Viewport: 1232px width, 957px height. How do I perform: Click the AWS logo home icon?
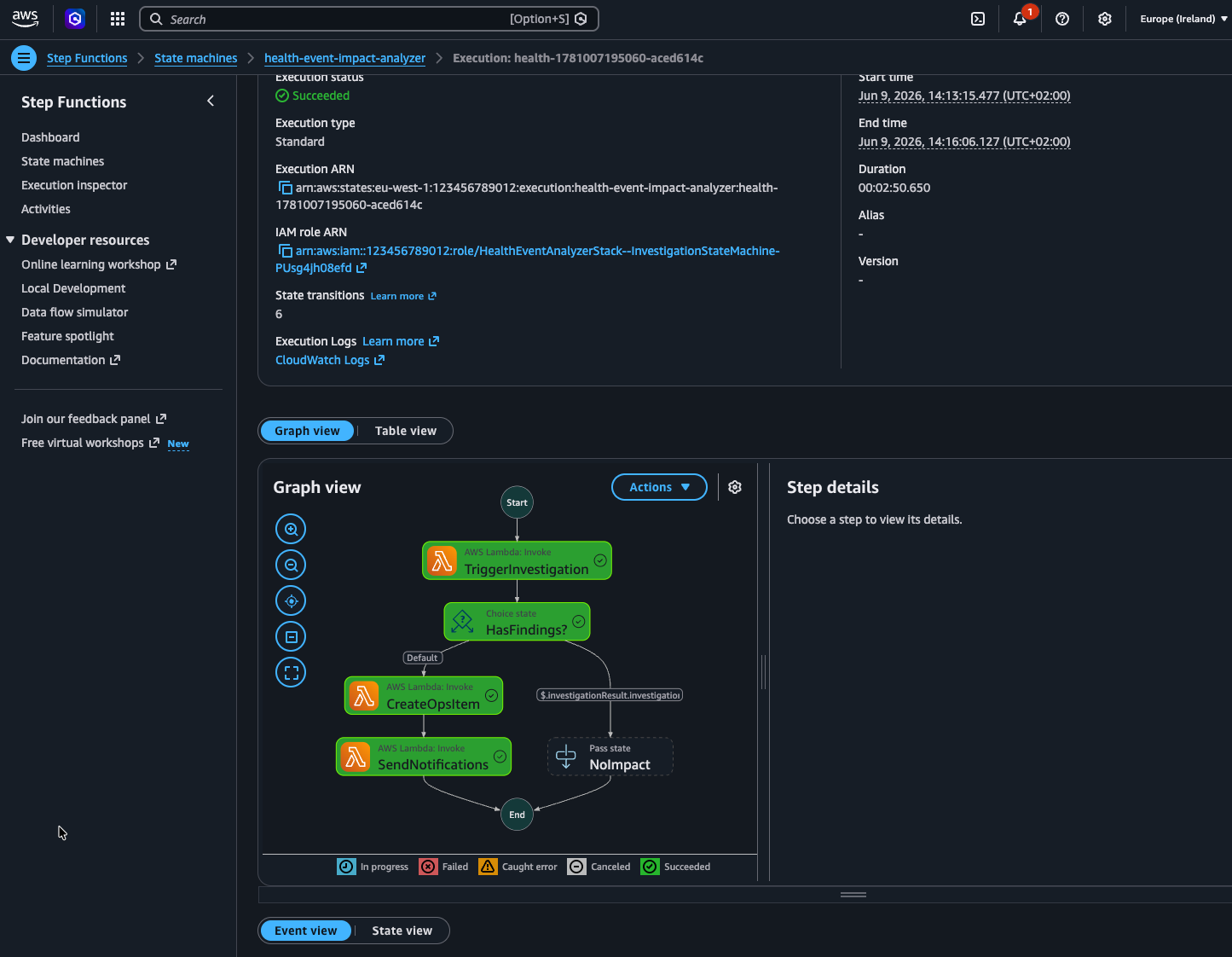tap(26, 18)
